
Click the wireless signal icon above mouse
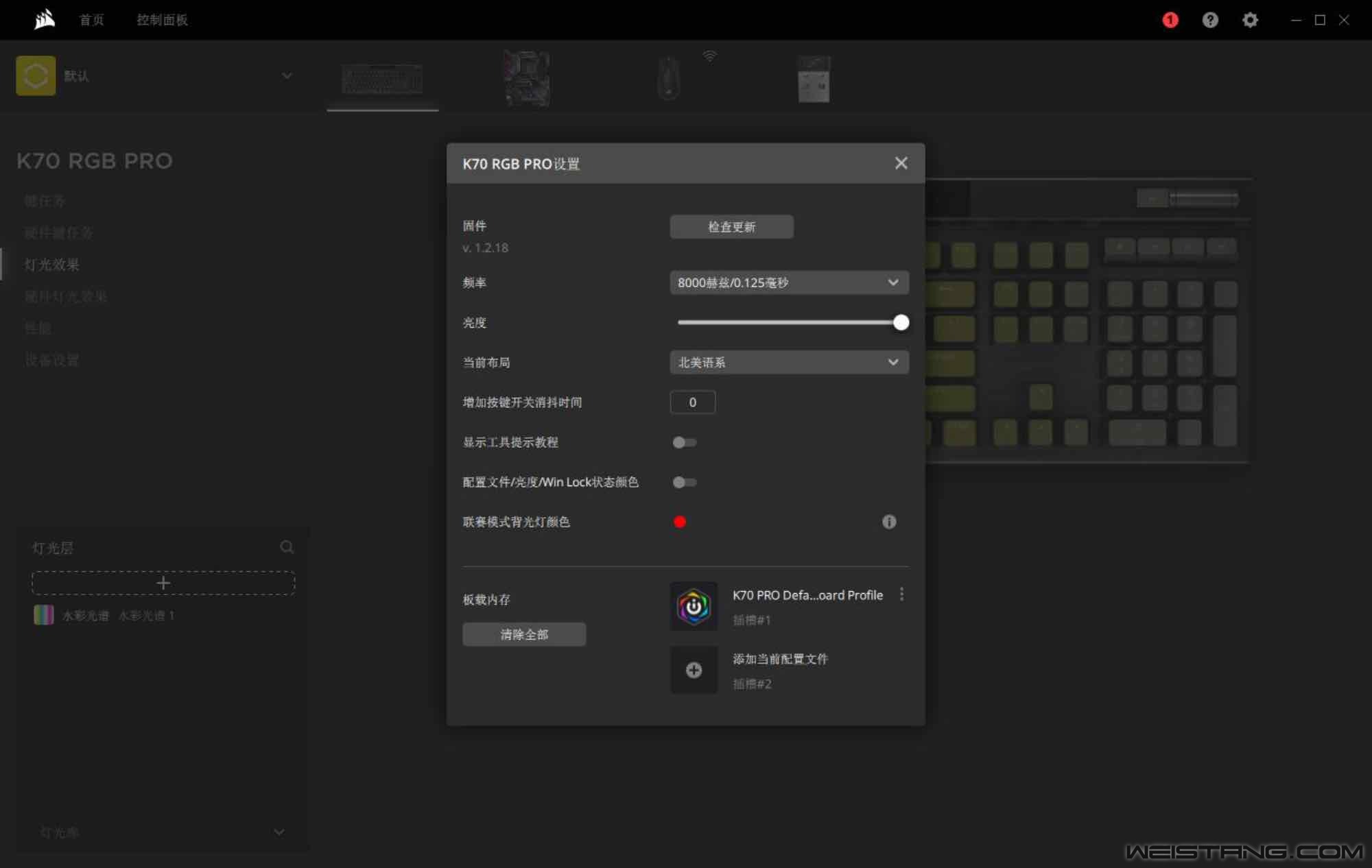[710, 56]
